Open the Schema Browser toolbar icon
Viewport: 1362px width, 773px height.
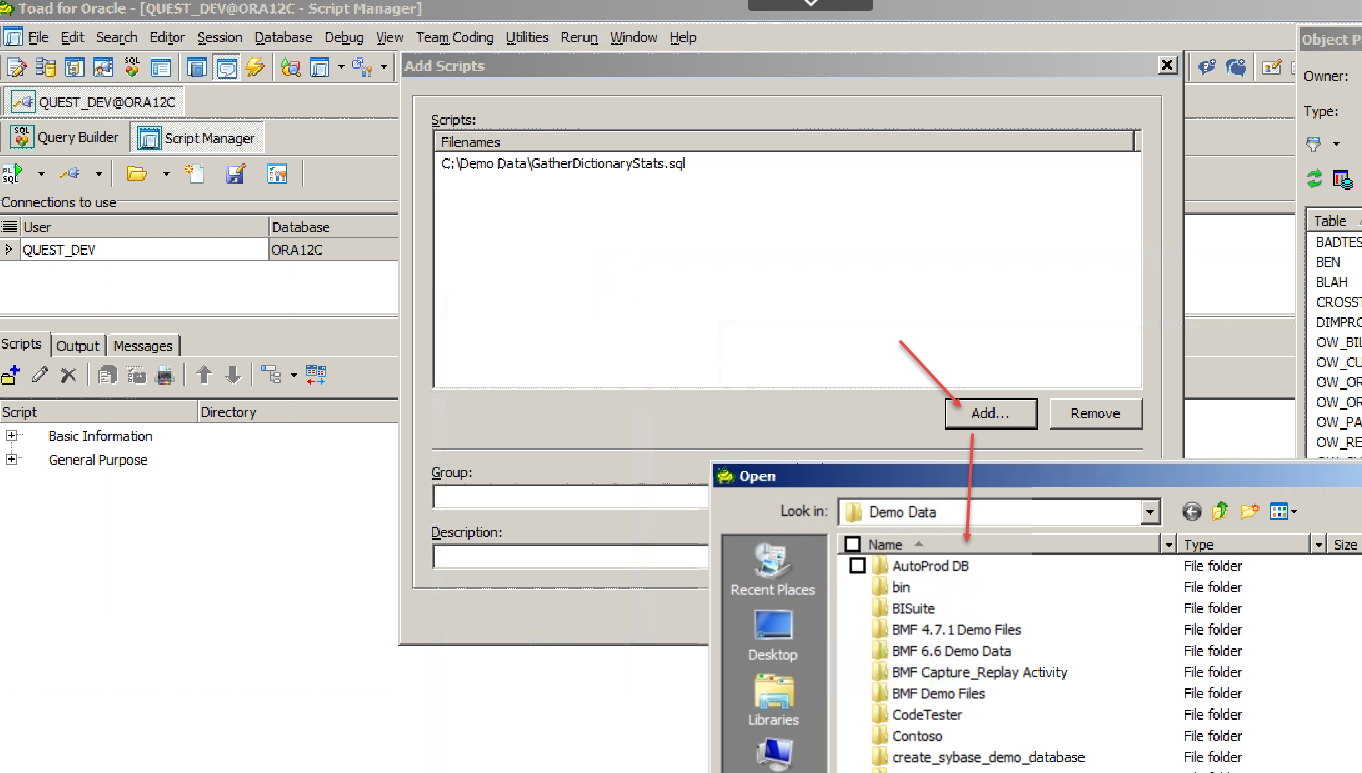pyautogui.click(x=45, y=67)
